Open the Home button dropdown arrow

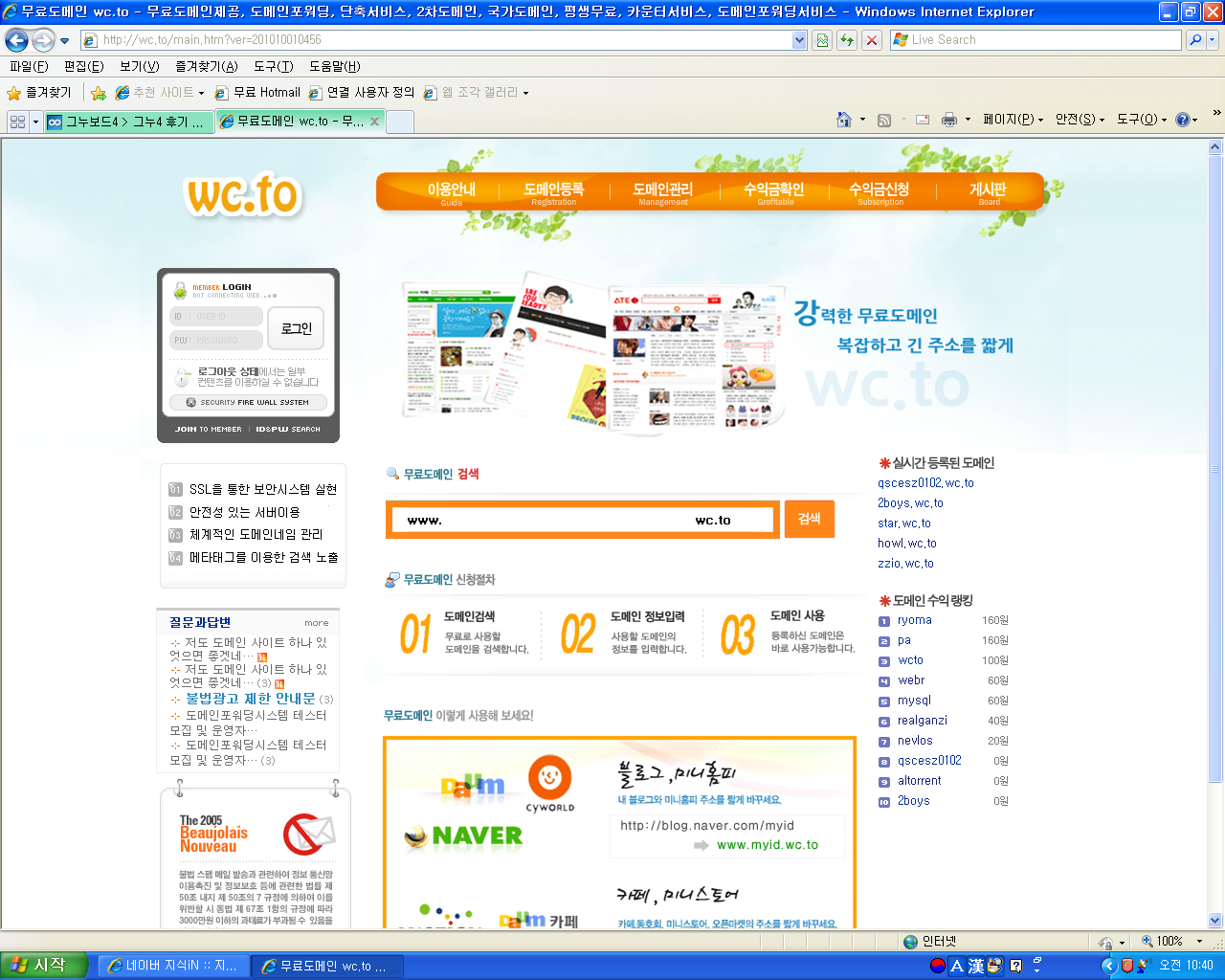862,120
